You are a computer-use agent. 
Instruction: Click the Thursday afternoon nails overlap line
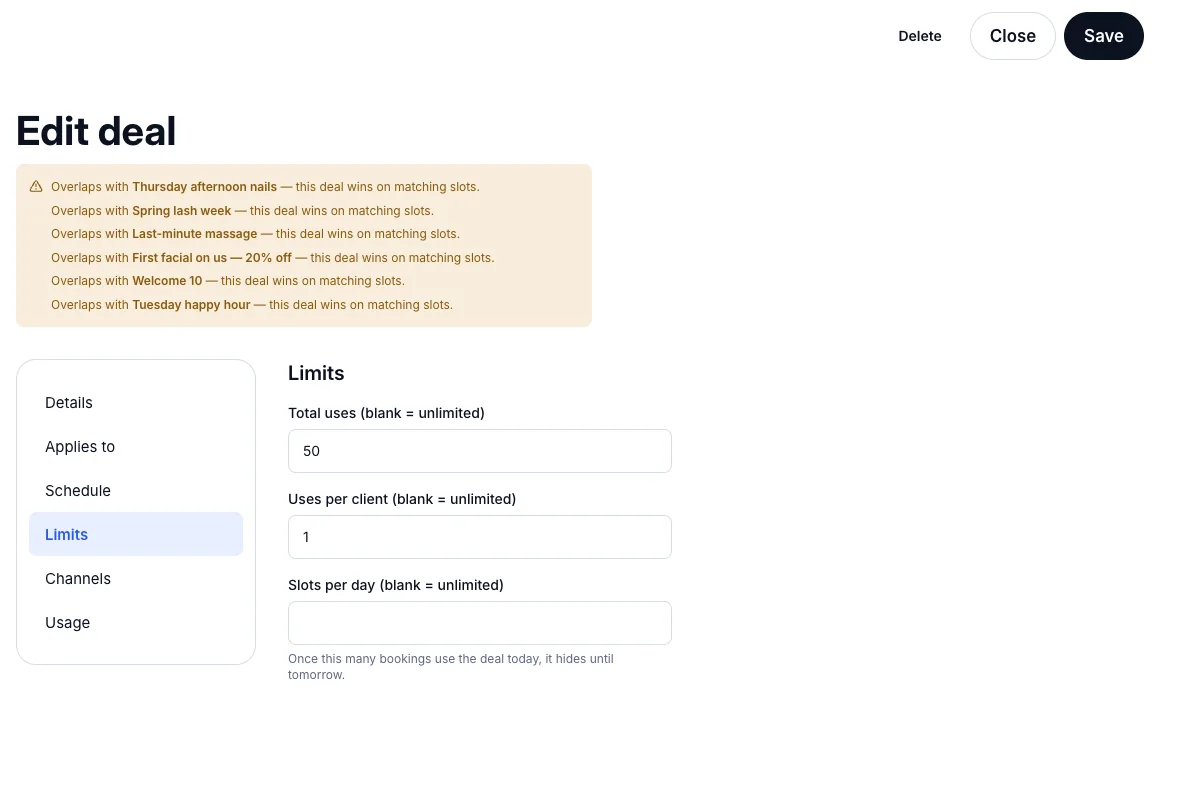[x=265, y=187]
